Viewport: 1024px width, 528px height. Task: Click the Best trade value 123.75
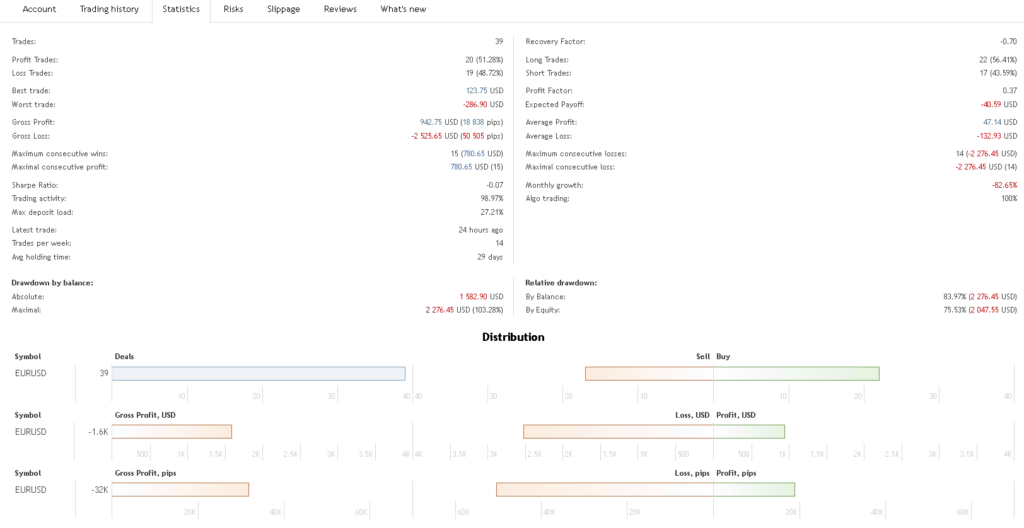click(x=476, y=91)
